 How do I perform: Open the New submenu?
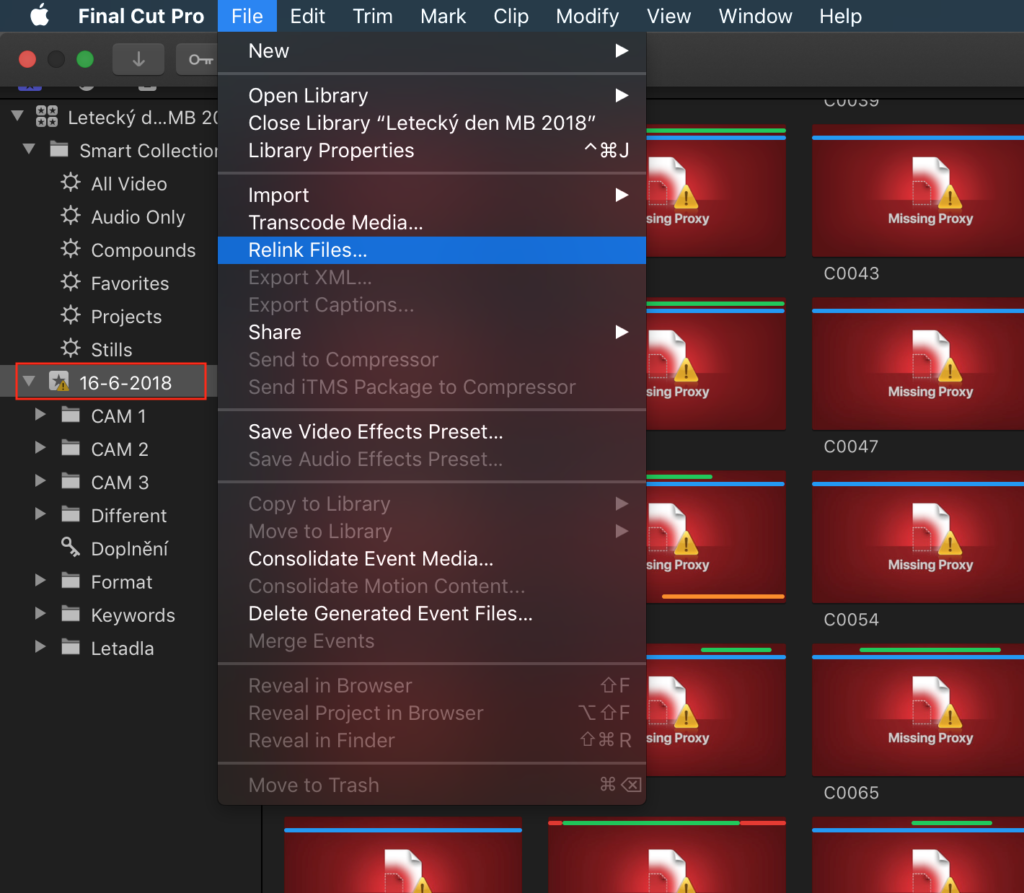click(x=432, y=51)
